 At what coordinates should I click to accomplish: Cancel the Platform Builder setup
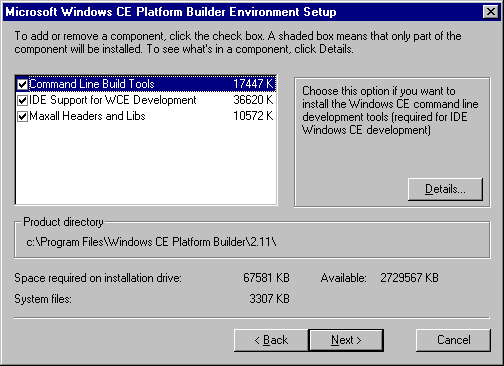point(453,340)
